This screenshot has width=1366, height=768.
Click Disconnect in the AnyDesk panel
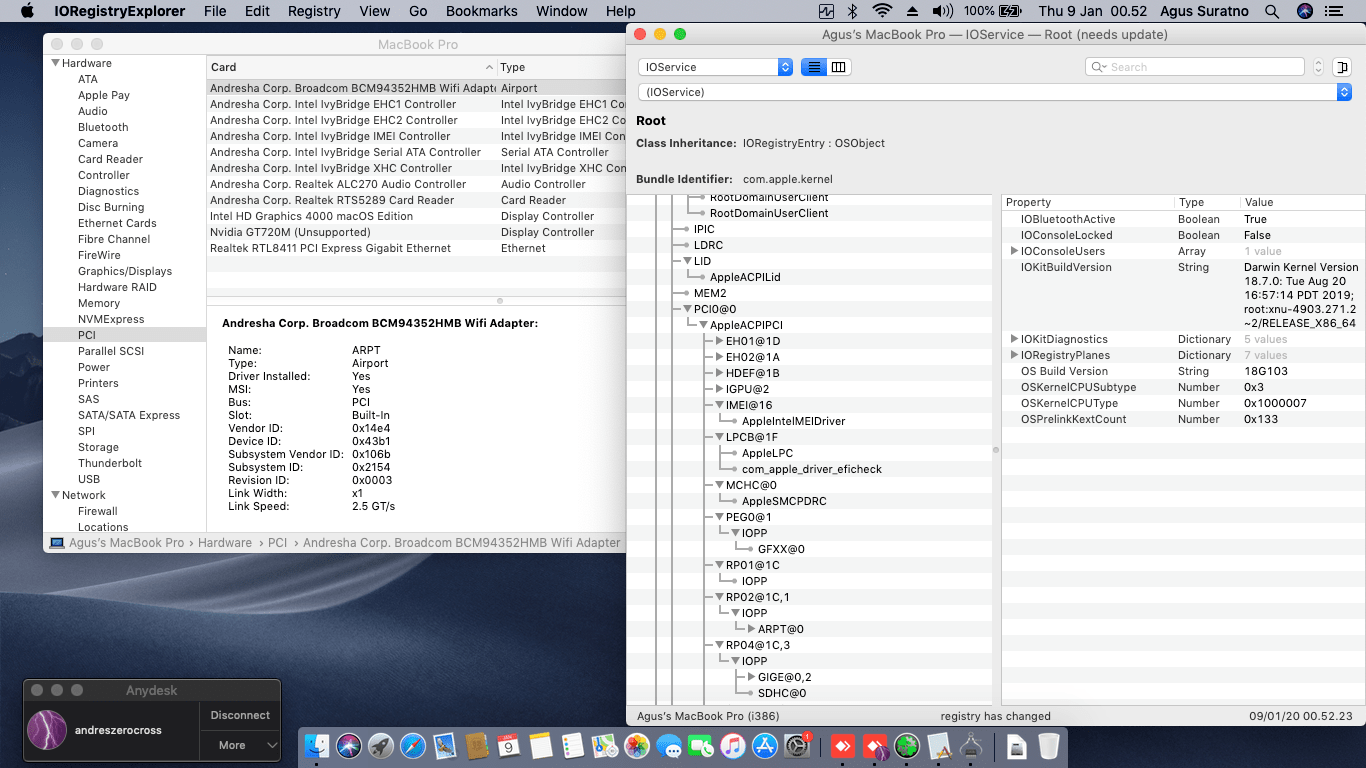tap(240, 715)
